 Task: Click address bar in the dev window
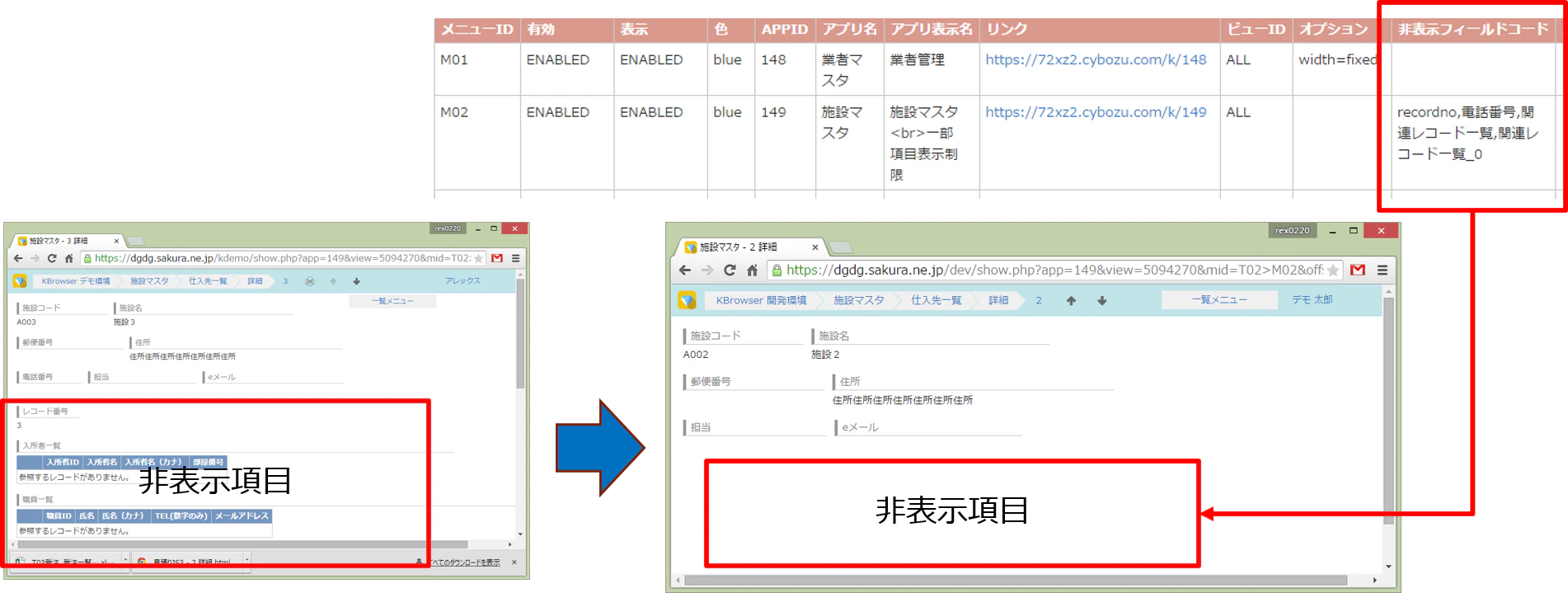(x=1055, y=270)
